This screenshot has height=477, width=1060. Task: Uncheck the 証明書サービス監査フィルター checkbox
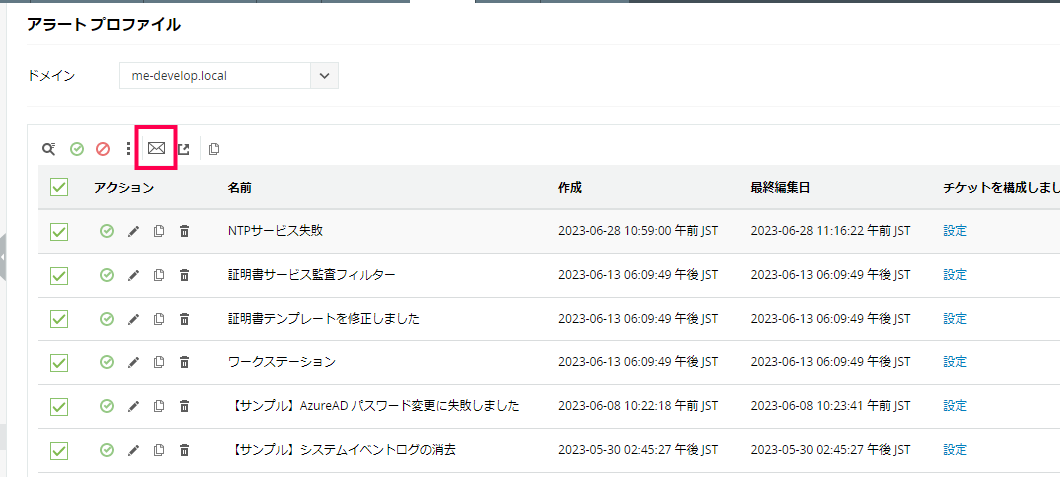pos(59,276)
